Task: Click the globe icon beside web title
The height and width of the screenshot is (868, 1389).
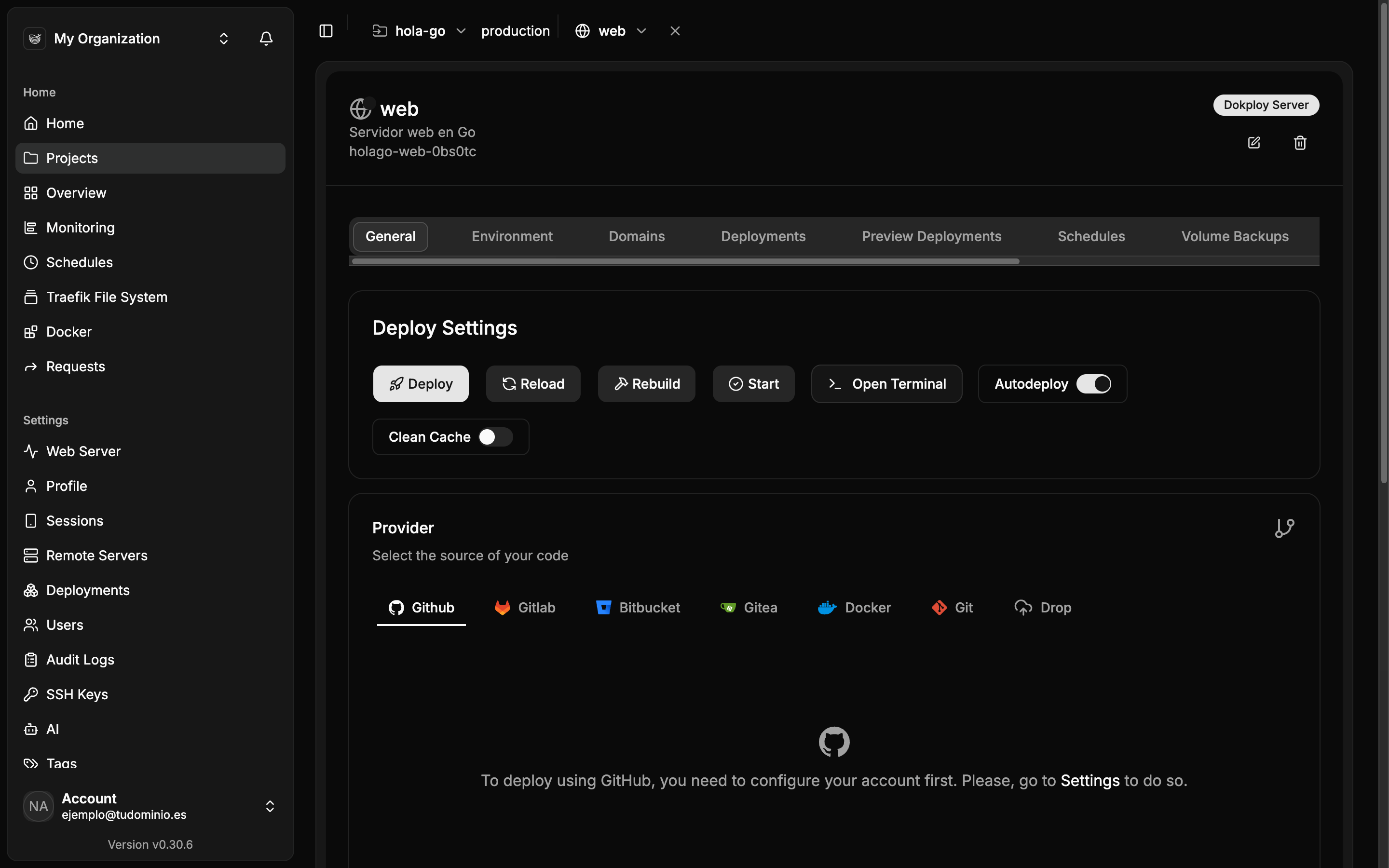Action: 360,108
